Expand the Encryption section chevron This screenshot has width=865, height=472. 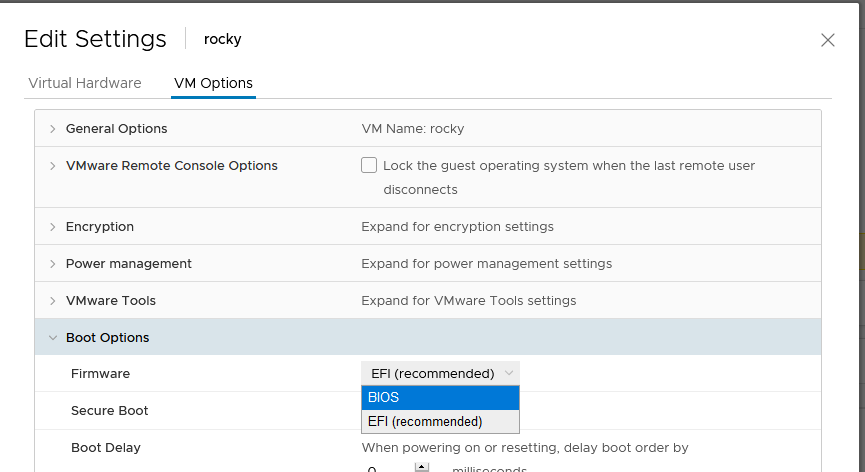[x=52, y=227]
